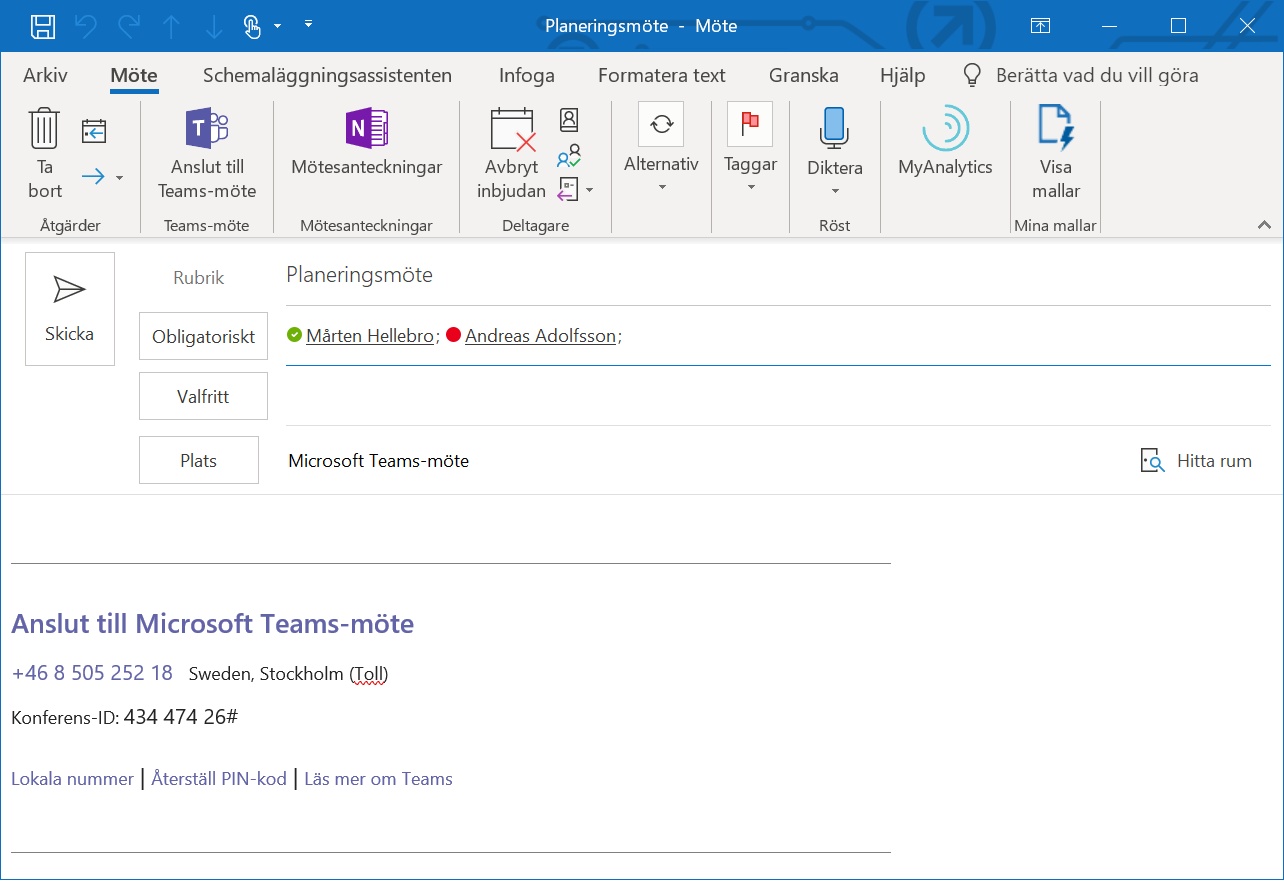The image size is (1284, 881).
Task: Select the Möte tab
Action: tap(134, 75)
